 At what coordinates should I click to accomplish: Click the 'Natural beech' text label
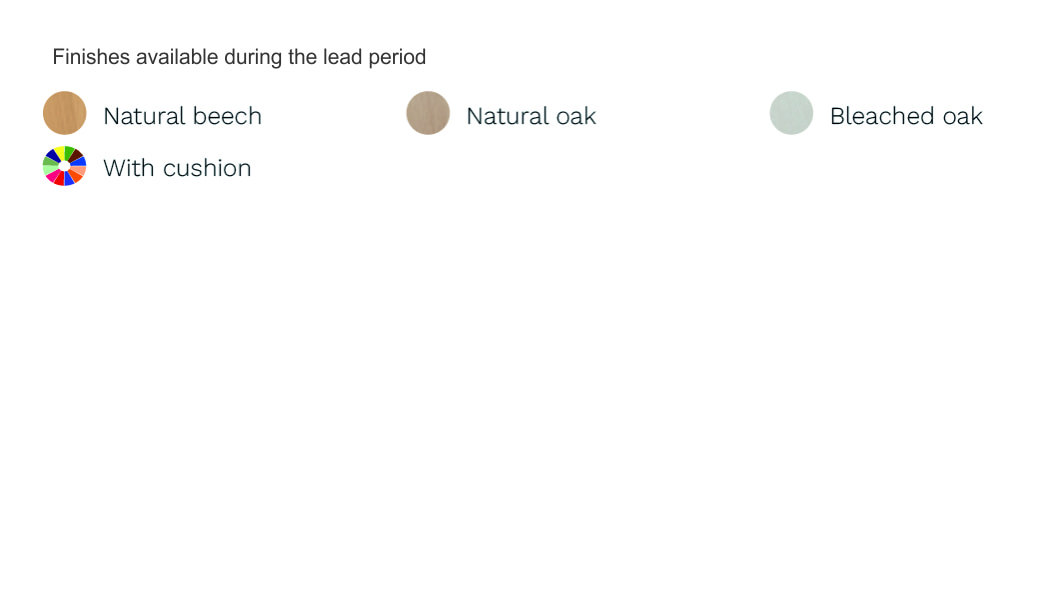click(182, 116)
